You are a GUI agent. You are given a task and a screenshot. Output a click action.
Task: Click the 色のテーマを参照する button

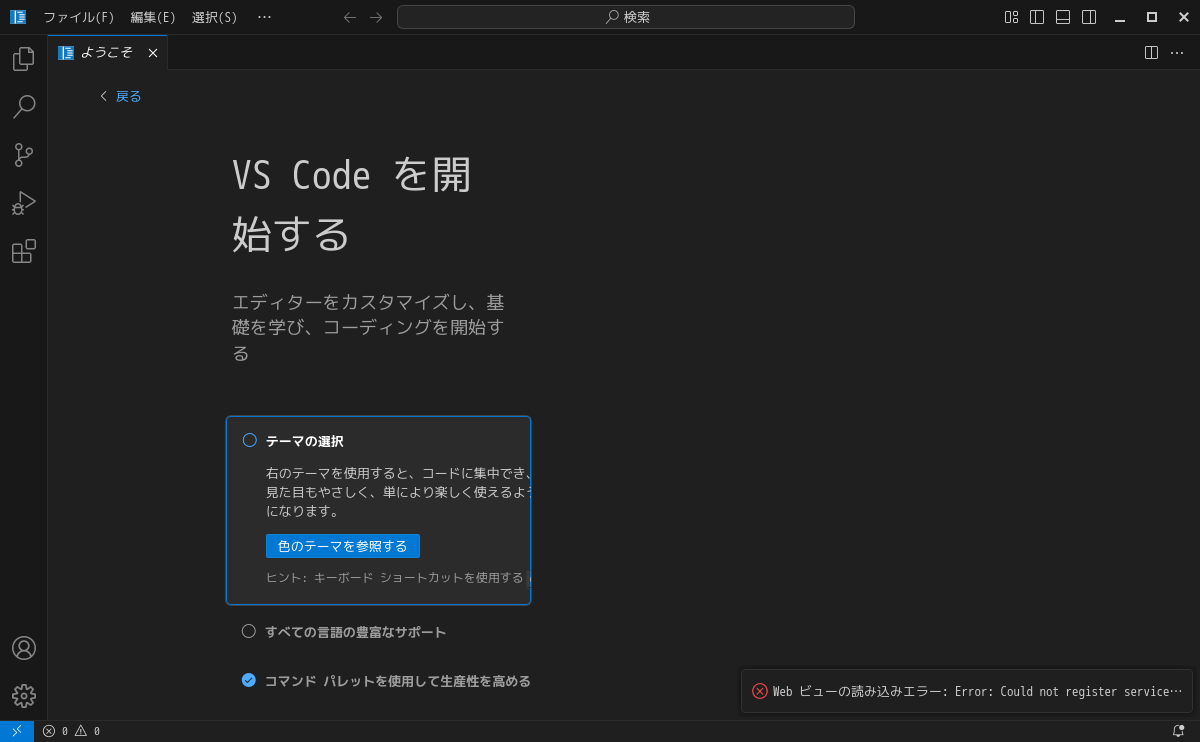(343, 546)
